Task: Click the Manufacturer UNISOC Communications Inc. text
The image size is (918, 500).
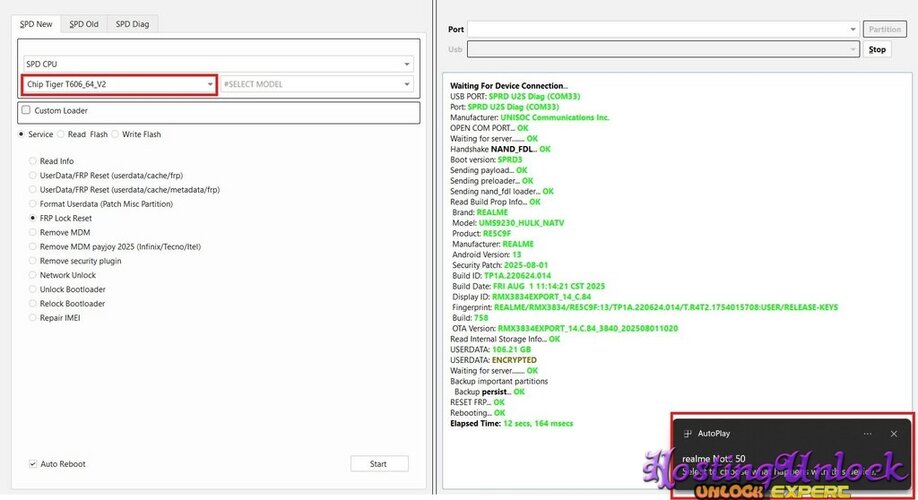Action: (554, 118)
